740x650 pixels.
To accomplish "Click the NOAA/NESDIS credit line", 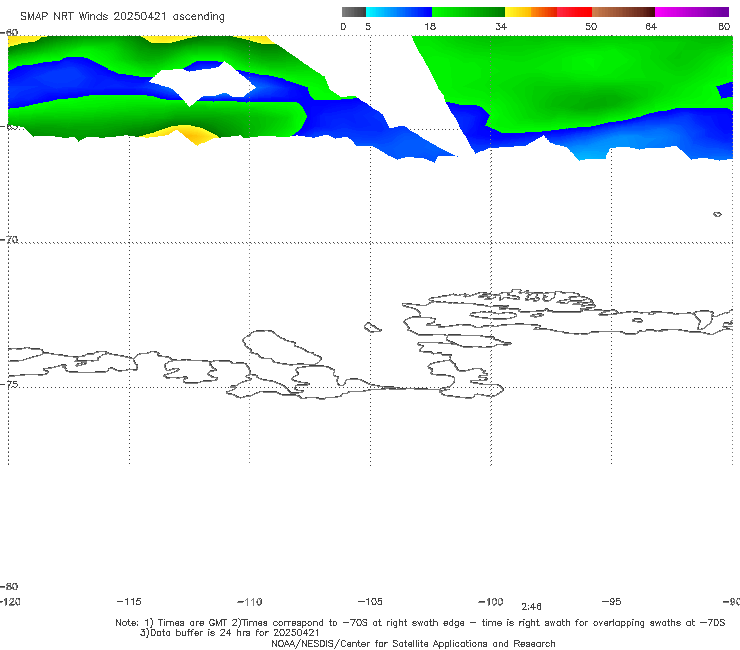I will click(x=413, y=643).
